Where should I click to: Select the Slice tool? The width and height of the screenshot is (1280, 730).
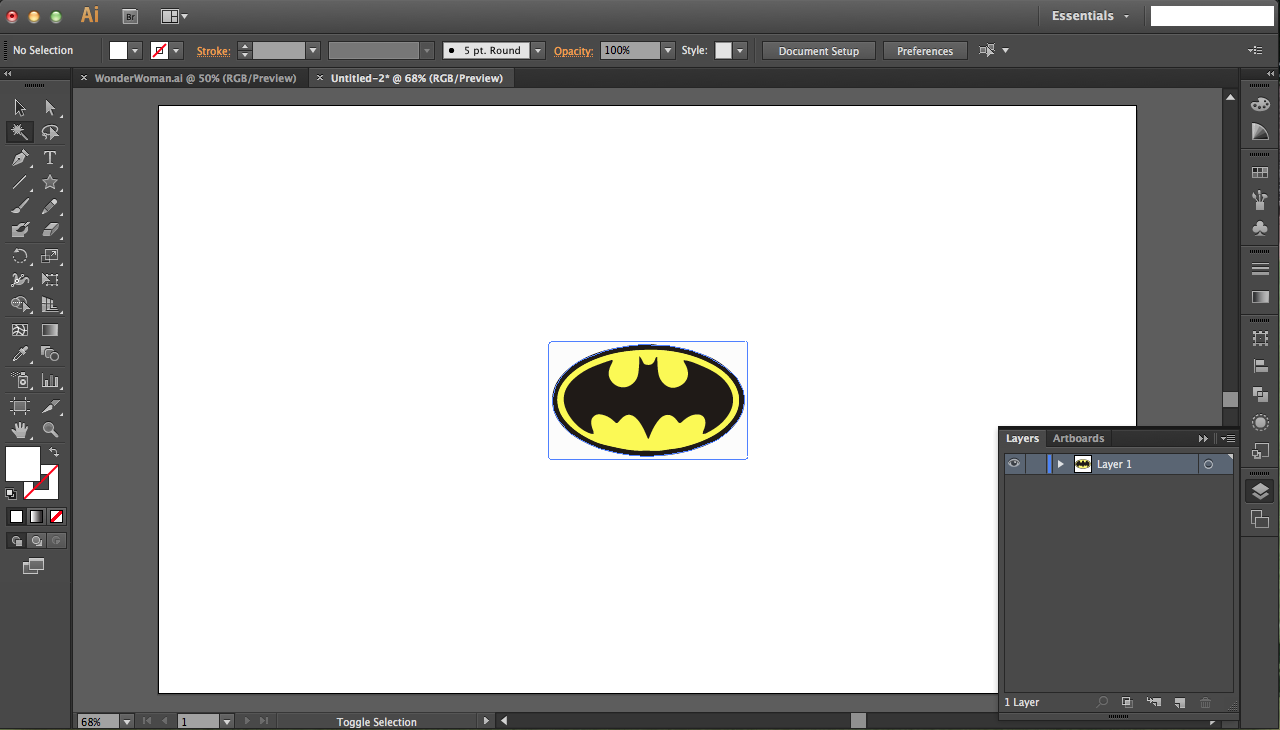[x=50, y=406]
